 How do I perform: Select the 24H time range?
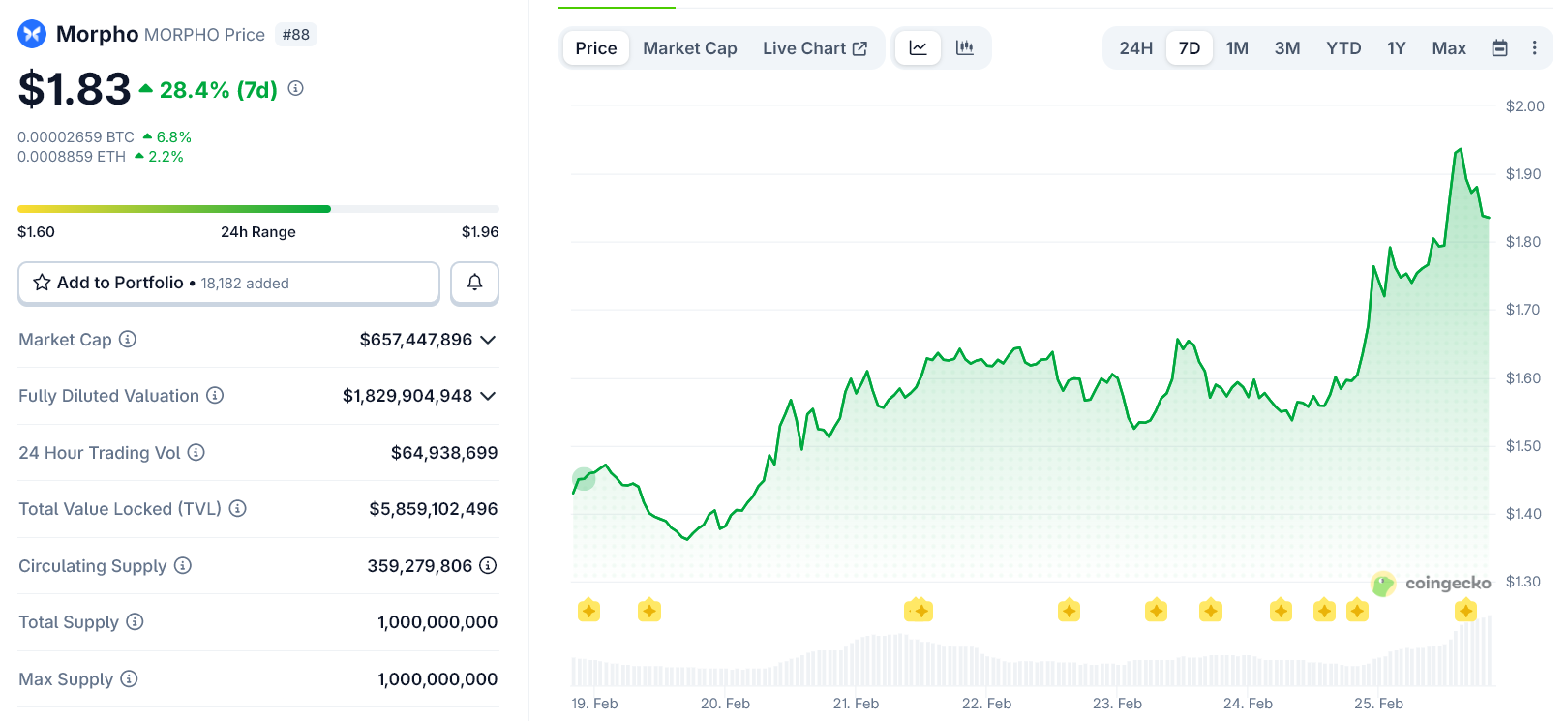pyautogui.click(x=1135, y=48)
